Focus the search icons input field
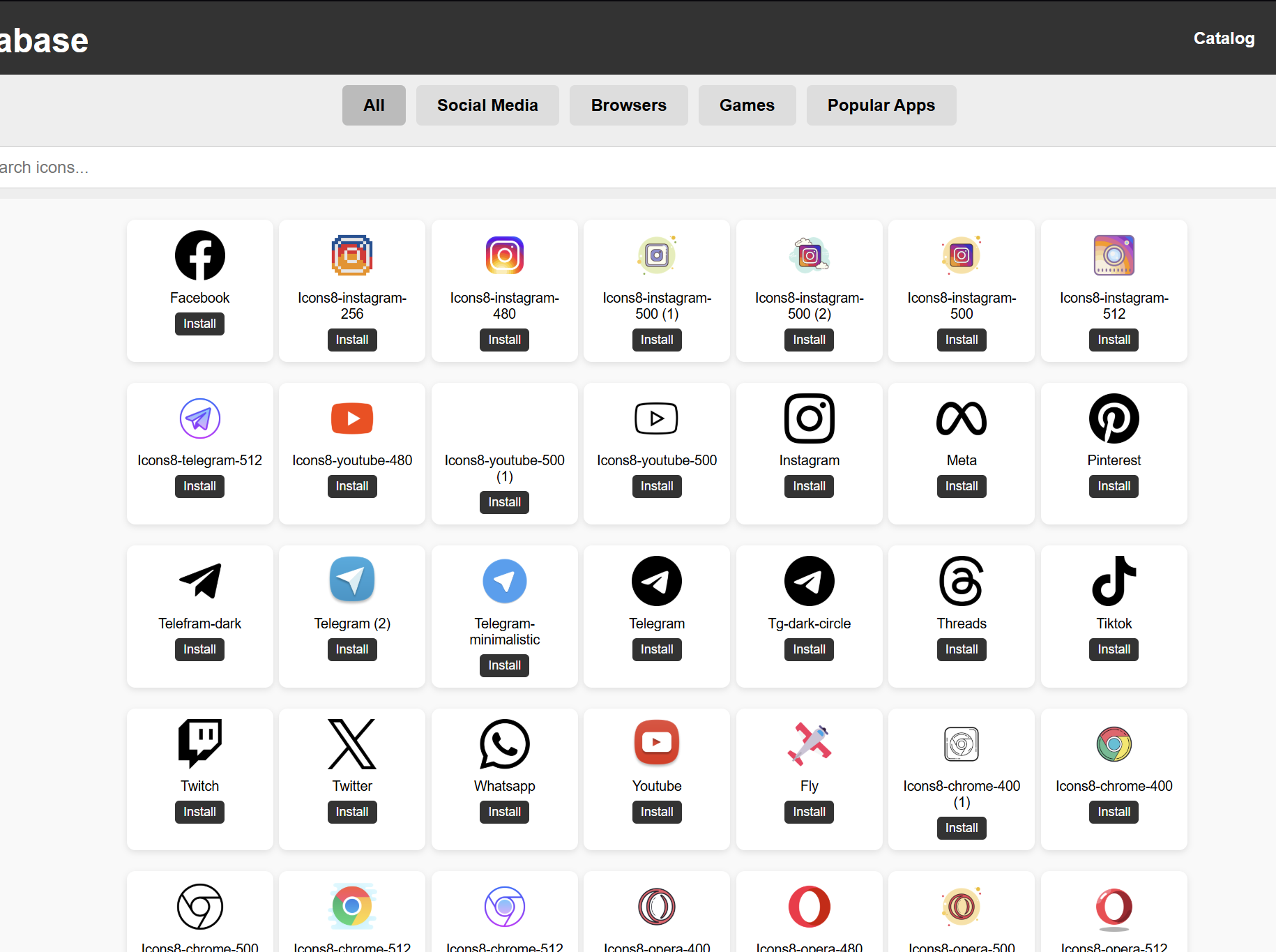 [x=638, y=167]
